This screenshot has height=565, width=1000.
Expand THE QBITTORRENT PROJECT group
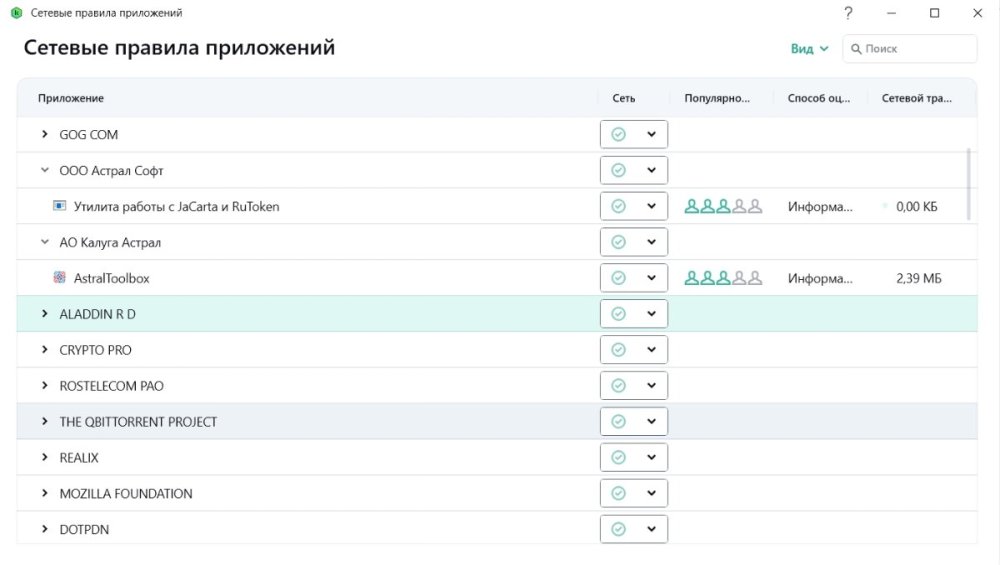click(45, 422)
